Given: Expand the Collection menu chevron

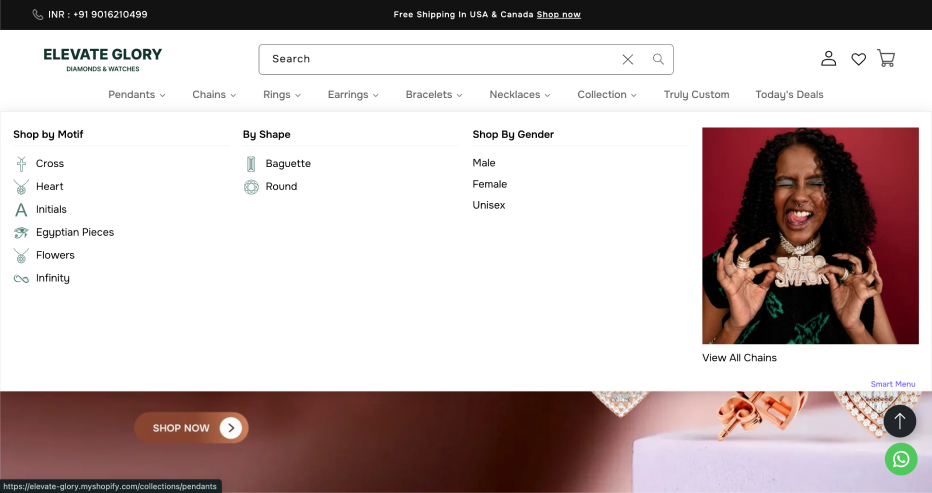Looking at the screenshot, I should pyautogui.click(x=634, y=95).
